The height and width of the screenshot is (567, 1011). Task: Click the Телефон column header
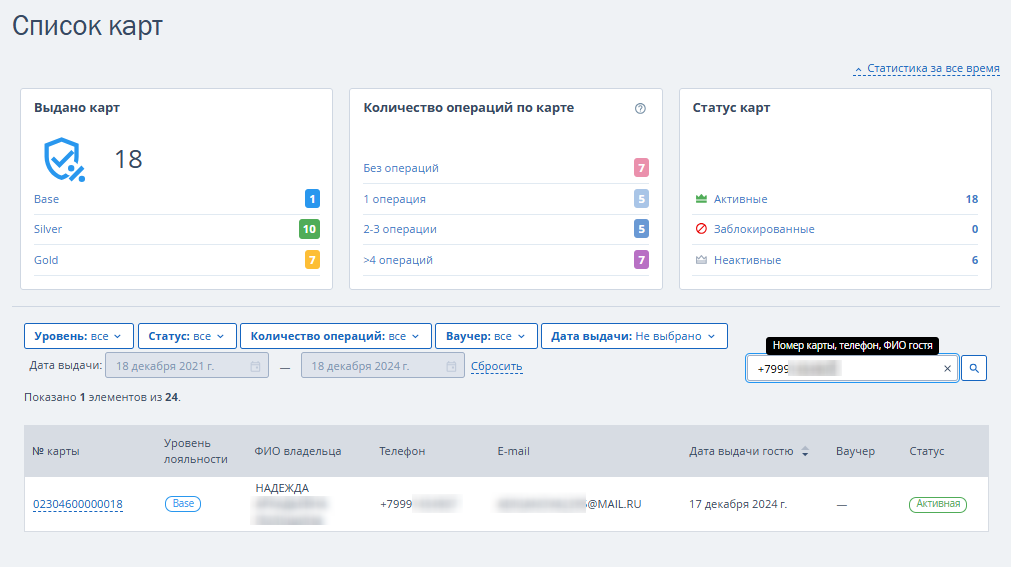click(402, 451)
